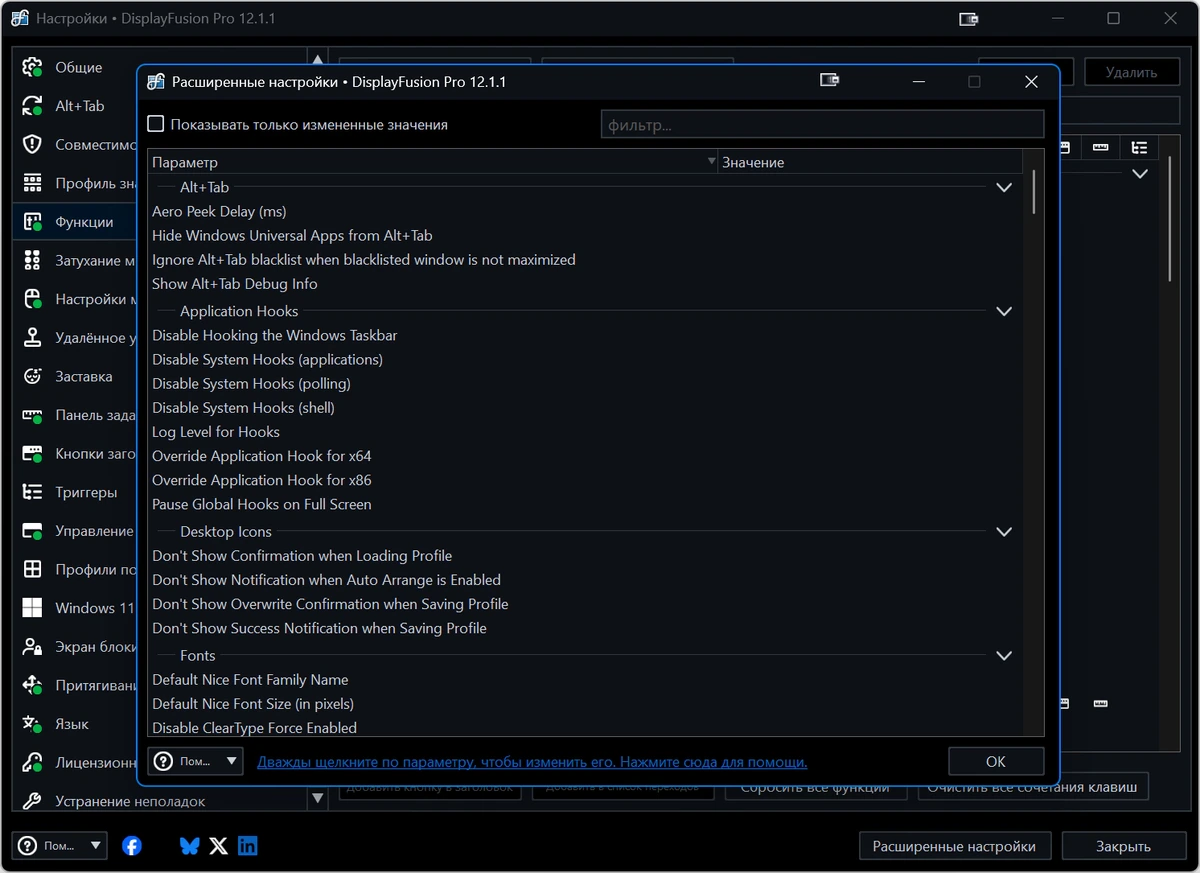Screen dimensions: 1200x873
Task: Collapse the Alt+Tab group chevron
Action: pos(1004,187)
